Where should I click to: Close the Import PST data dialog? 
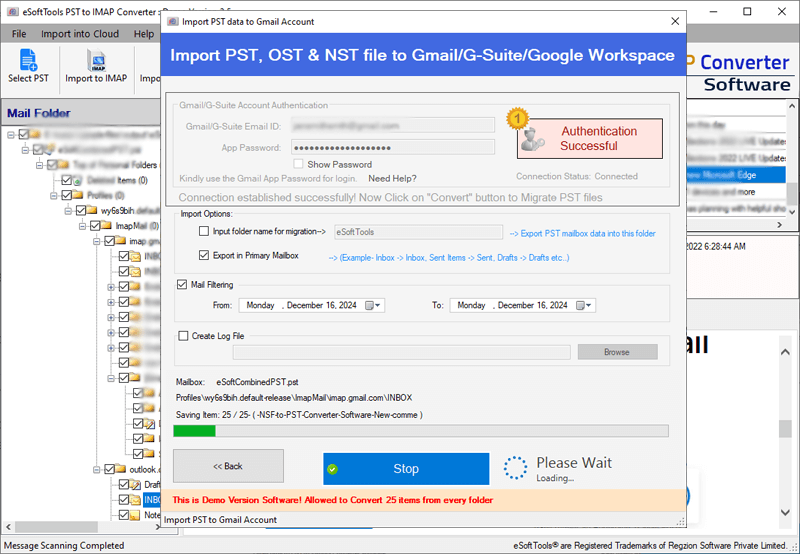click(x=674, y=21)
